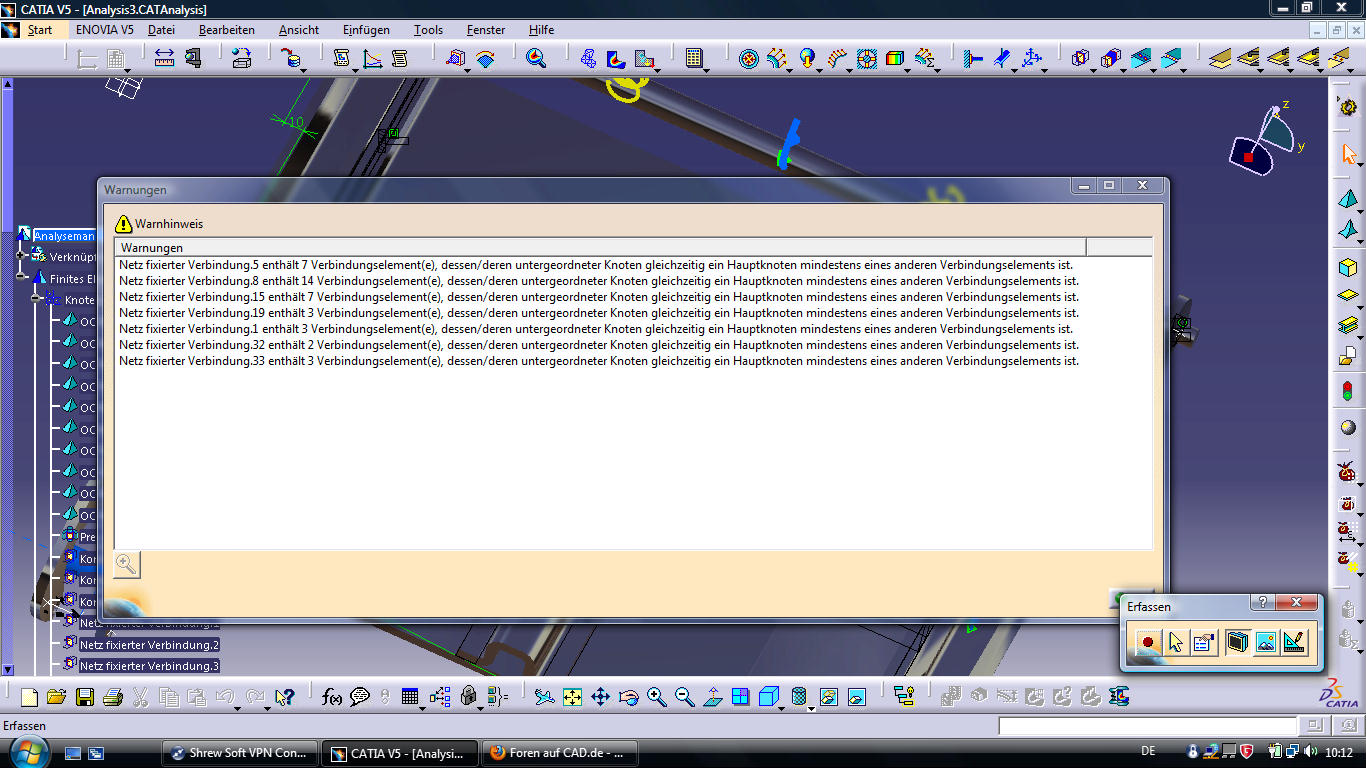Click the What's This help pointer icon
This screenshot has height=768, width=1366.
pos(285,697)
